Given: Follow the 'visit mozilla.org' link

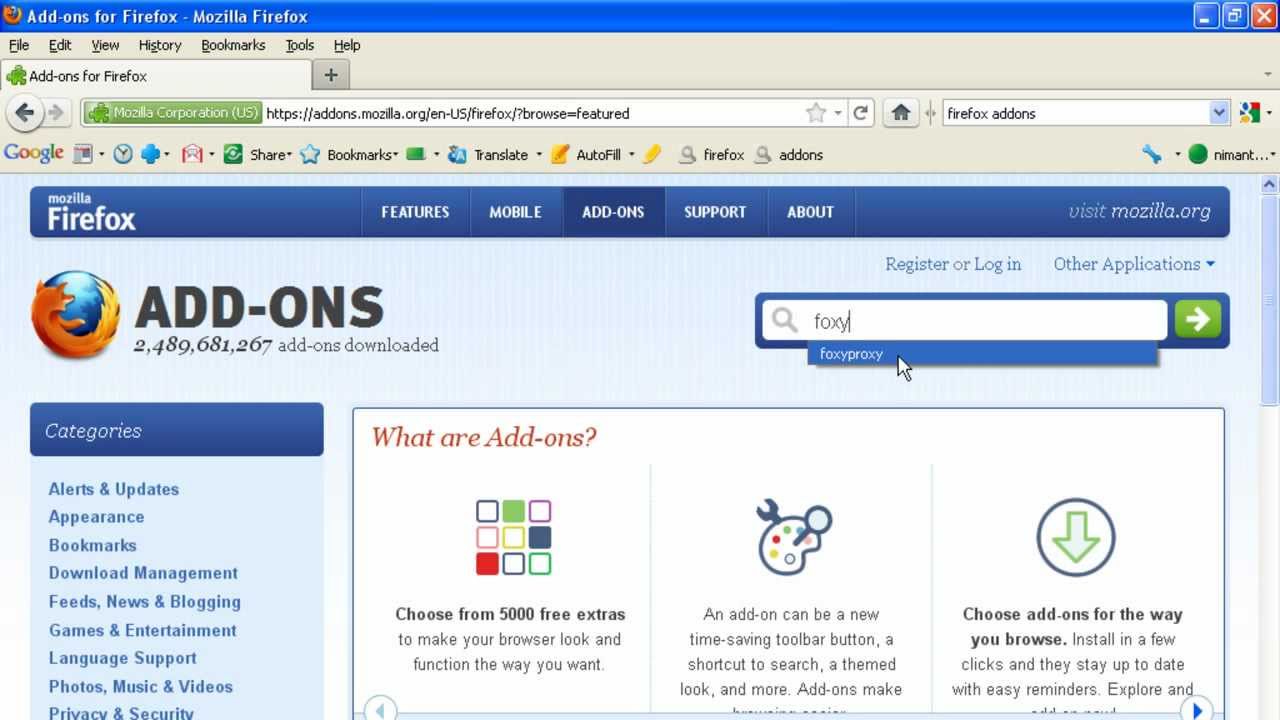Looking at the screenshot, I should pos(1139,211).
